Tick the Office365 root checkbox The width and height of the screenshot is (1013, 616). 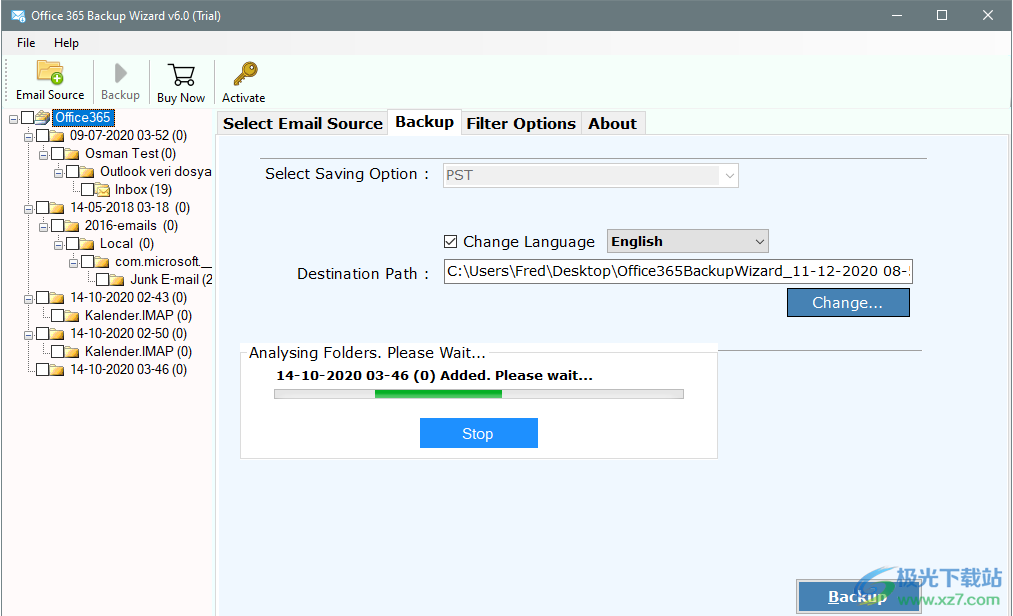point(26,117)
